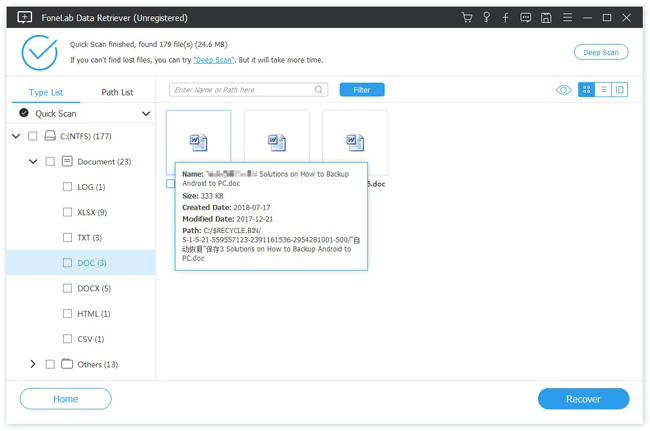This screenshot has width=650, height=431.
Task: Tick the first file's checkbox
Action: 170,184
